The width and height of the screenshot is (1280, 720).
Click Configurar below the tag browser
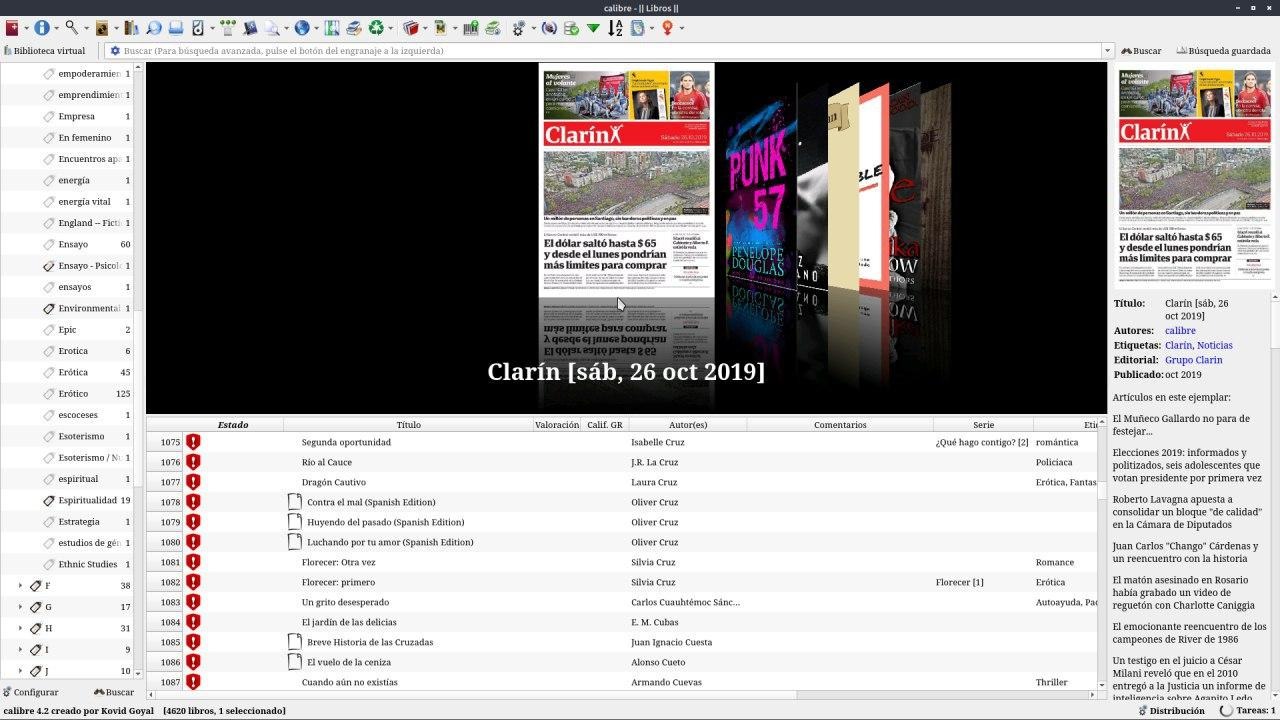(x=30, y=692)
